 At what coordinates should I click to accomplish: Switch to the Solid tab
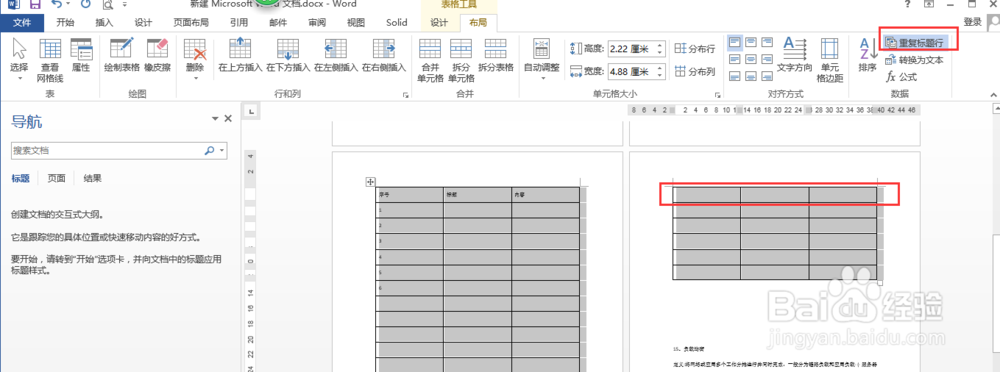click(x=397, y=23)
